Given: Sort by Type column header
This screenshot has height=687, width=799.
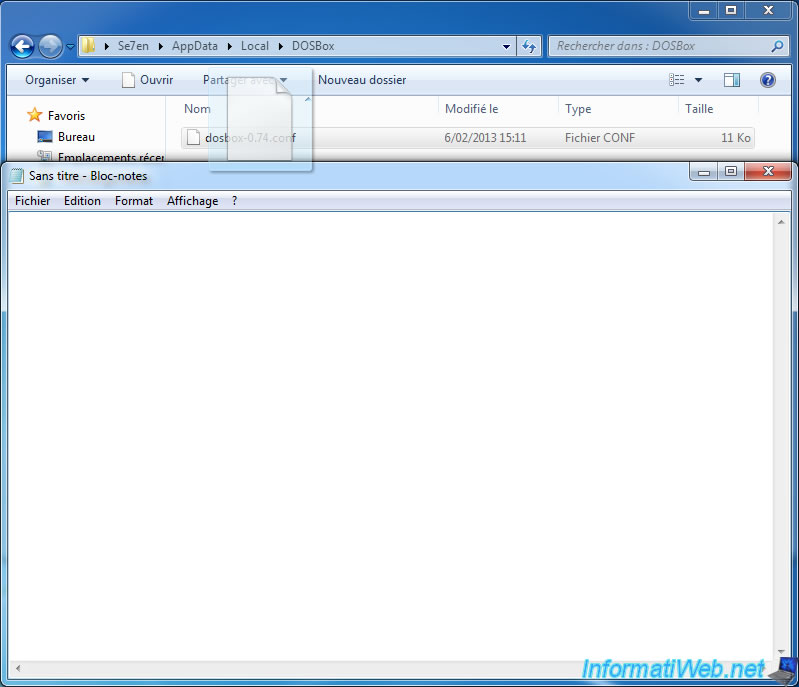Looking at the screenshot, I should pyautogui.click(x=578, y=109).
